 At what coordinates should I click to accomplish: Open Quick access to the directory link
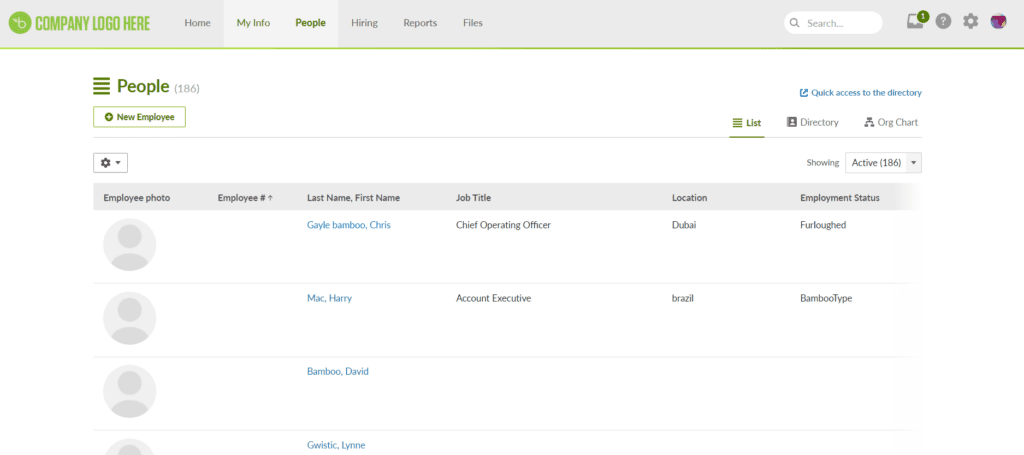click(x=861, y=93)
